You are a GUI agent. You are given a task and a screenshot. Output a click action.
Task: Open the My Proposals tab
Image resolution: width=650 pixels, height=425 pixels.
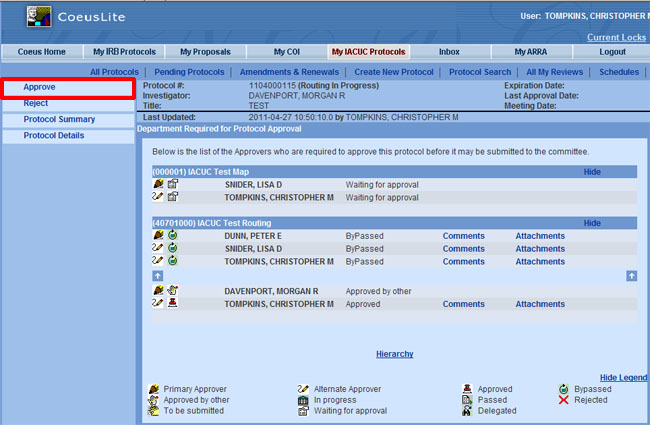pos(204,52)
